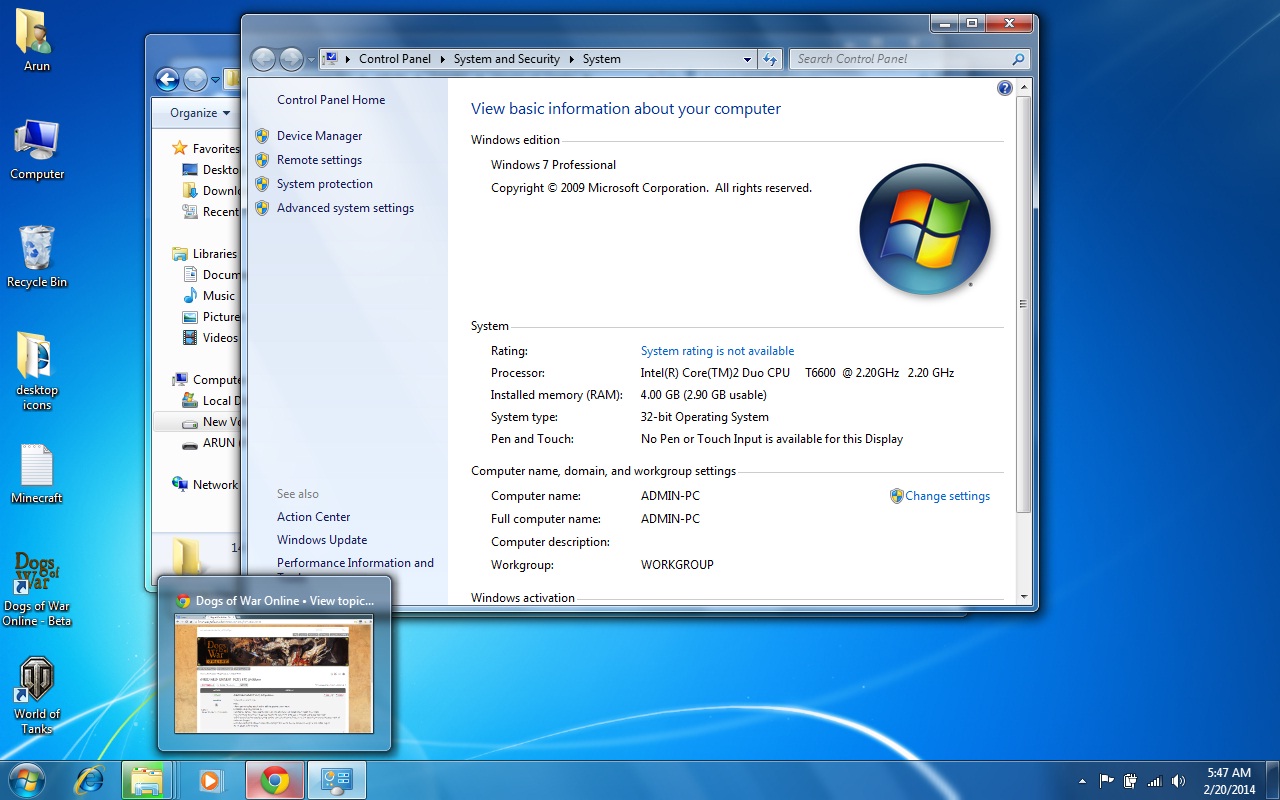Click the taskbar clock and date
Image resolution: width=1280 pixels, height=800 pixels.
pos(1229,781)
